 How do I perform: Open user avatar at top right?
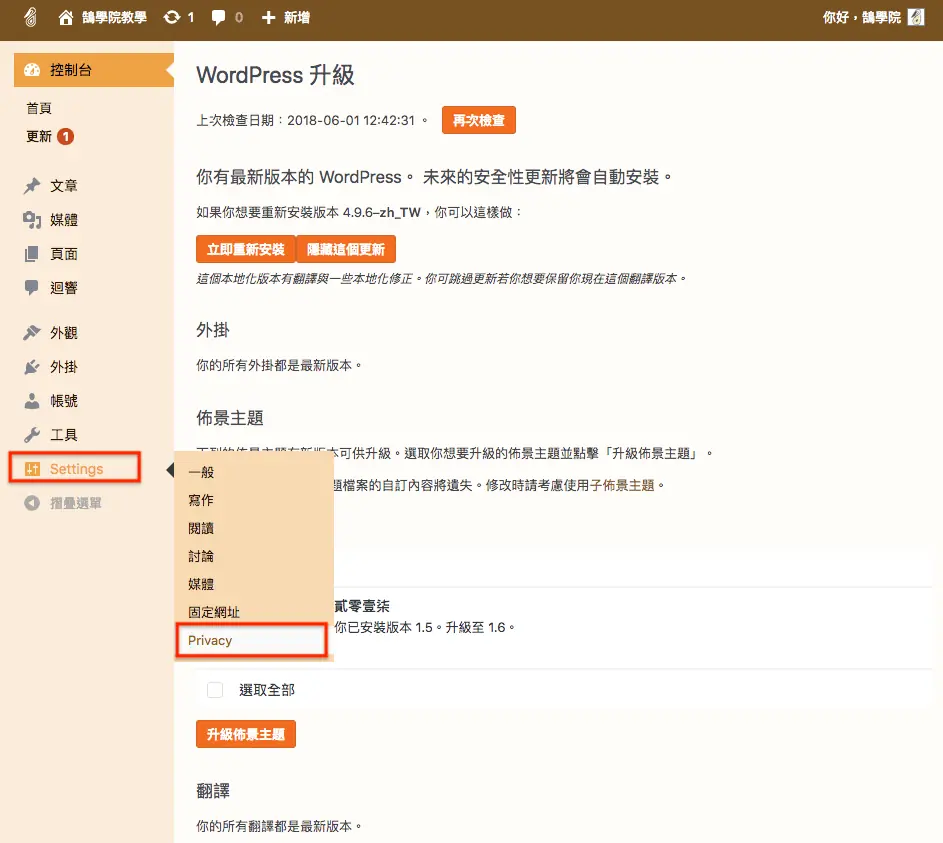point(915,17)
